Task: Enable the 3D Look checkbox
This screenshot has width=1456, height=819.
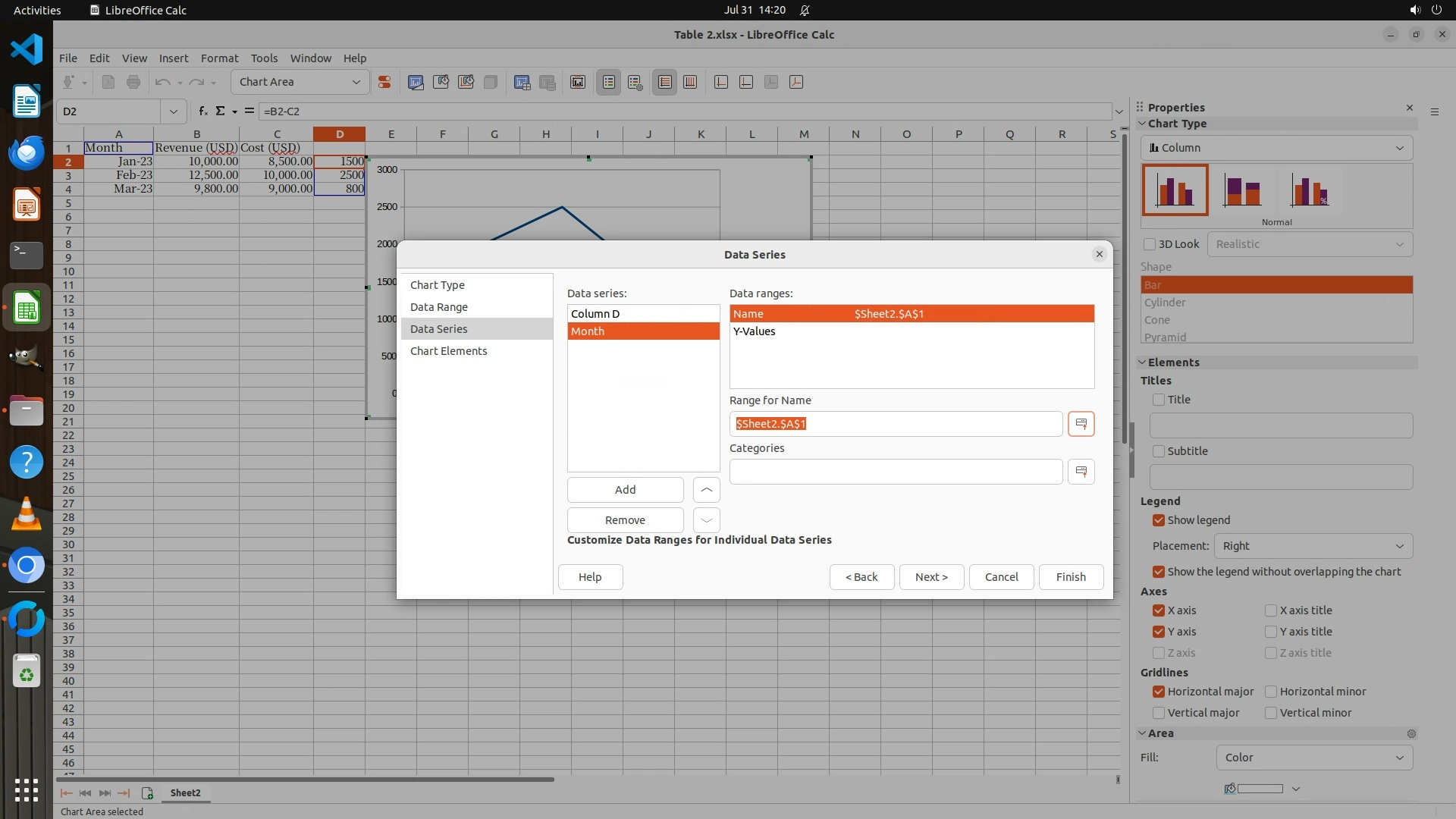Action: click(x=1150, y=244)
